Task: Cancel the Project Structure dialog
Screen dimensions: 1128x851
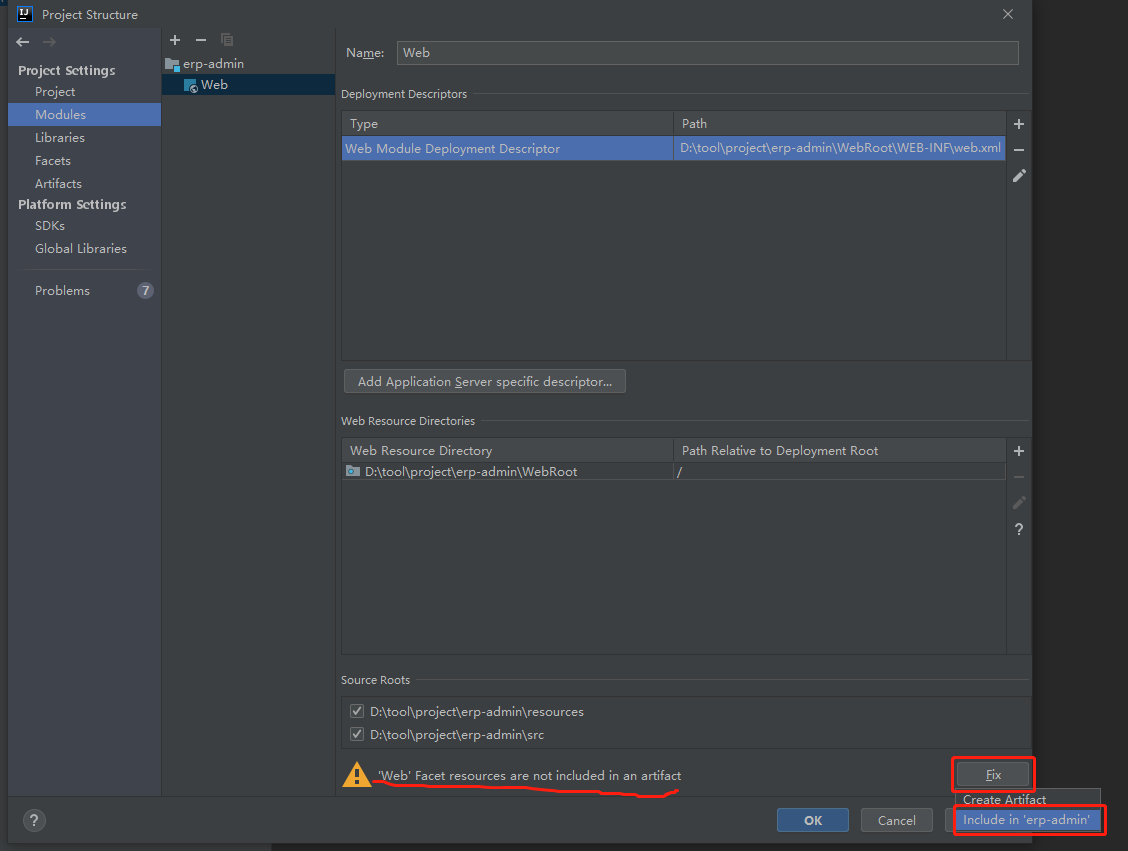Action: click(896, 820)
